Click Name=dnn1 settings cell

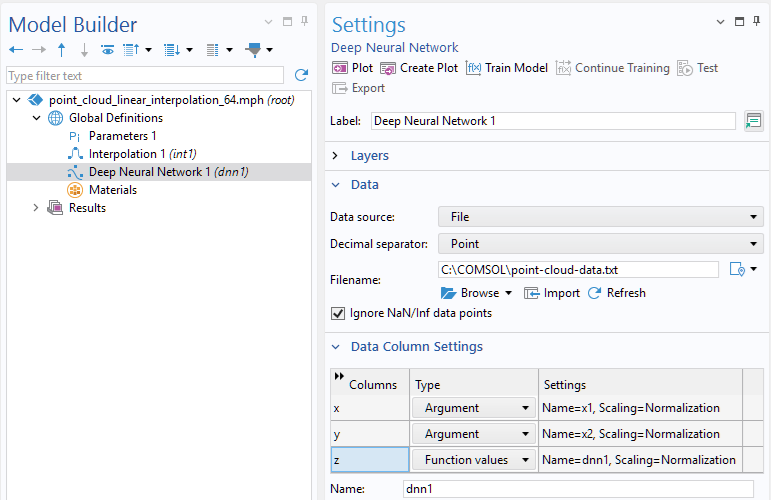[640, 460]
